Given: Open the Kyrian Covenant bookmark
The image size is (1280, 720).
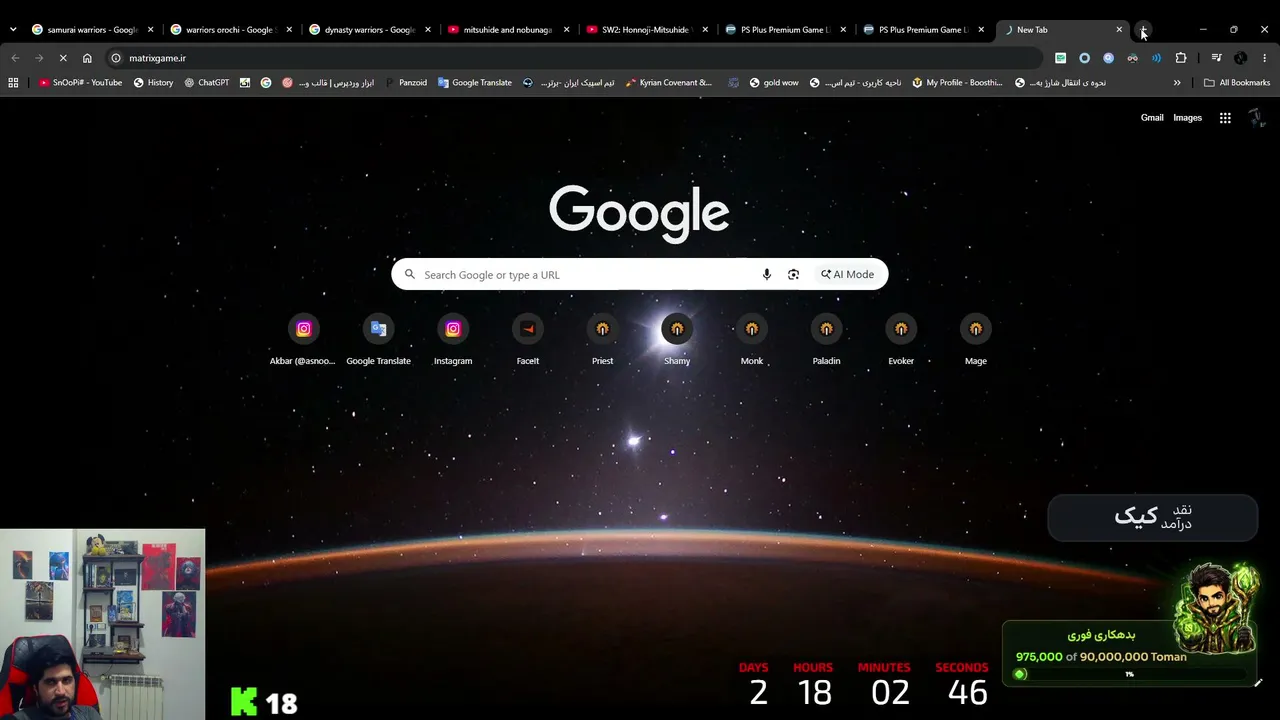Looking at the screenshot, I should point(668,83).
